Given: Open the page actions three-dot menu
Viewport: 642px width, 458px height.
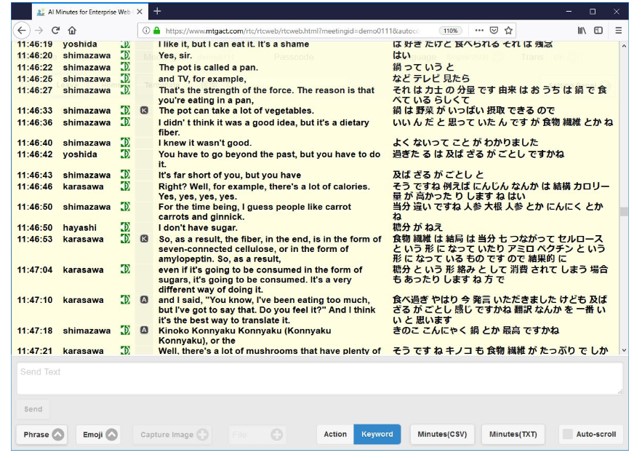Looking at the screenshot, I should [479, 30].
